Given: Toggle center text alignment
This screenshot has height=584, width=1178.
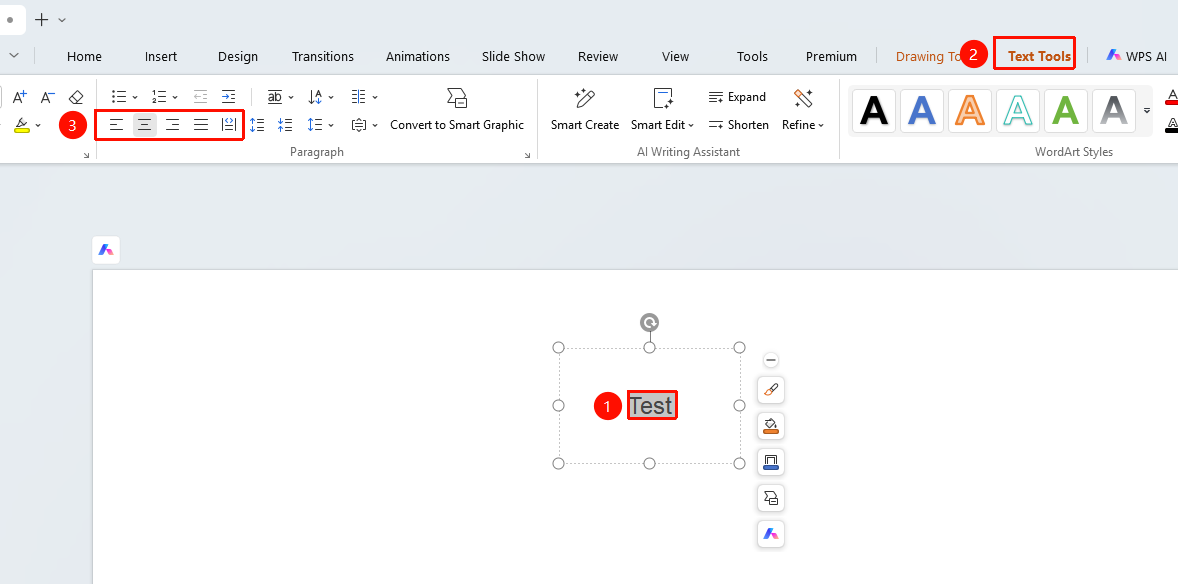Looking at the screenshot, I should coord(144,125).
